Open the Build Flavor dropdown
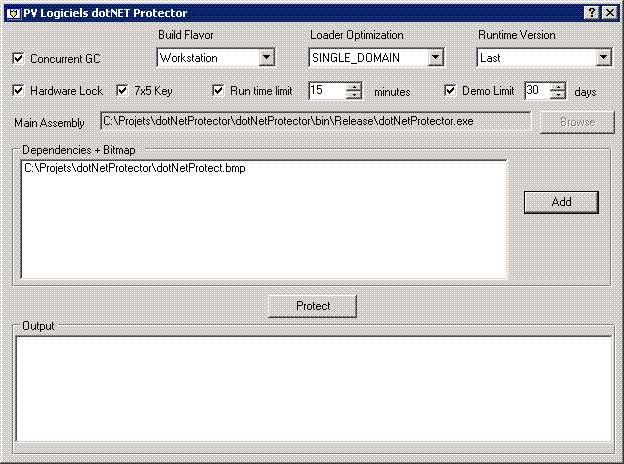 (266, 58)
